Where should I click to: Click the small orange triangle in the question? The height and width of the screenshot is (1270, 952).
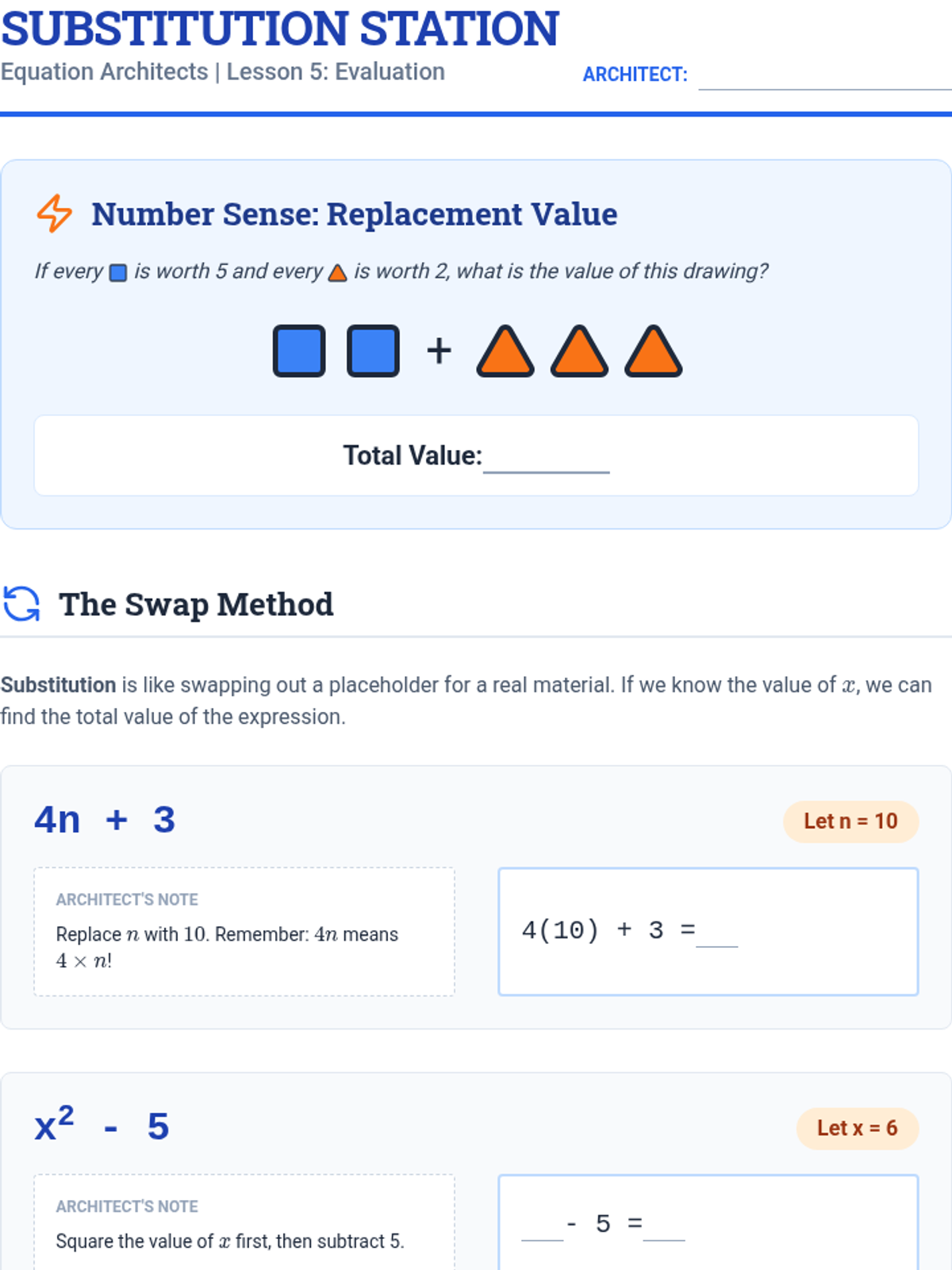338,273
